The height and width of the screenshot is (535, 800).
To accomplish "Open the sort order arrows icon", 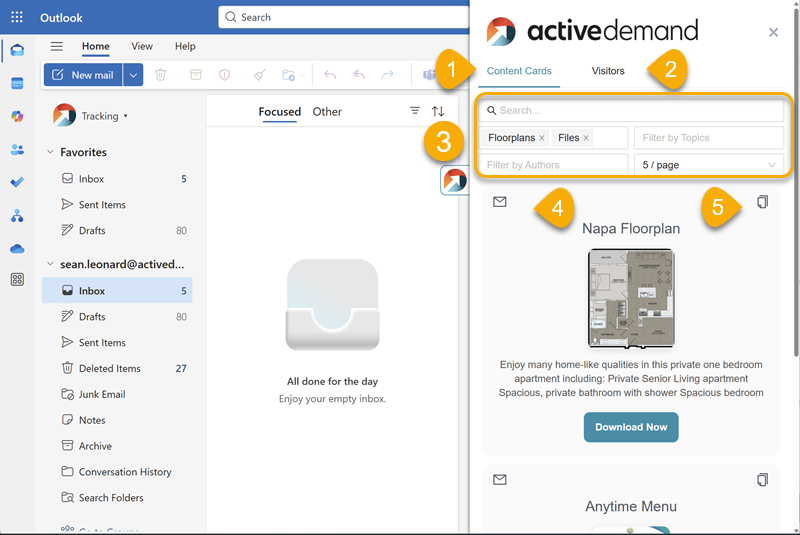I will 438,111.
